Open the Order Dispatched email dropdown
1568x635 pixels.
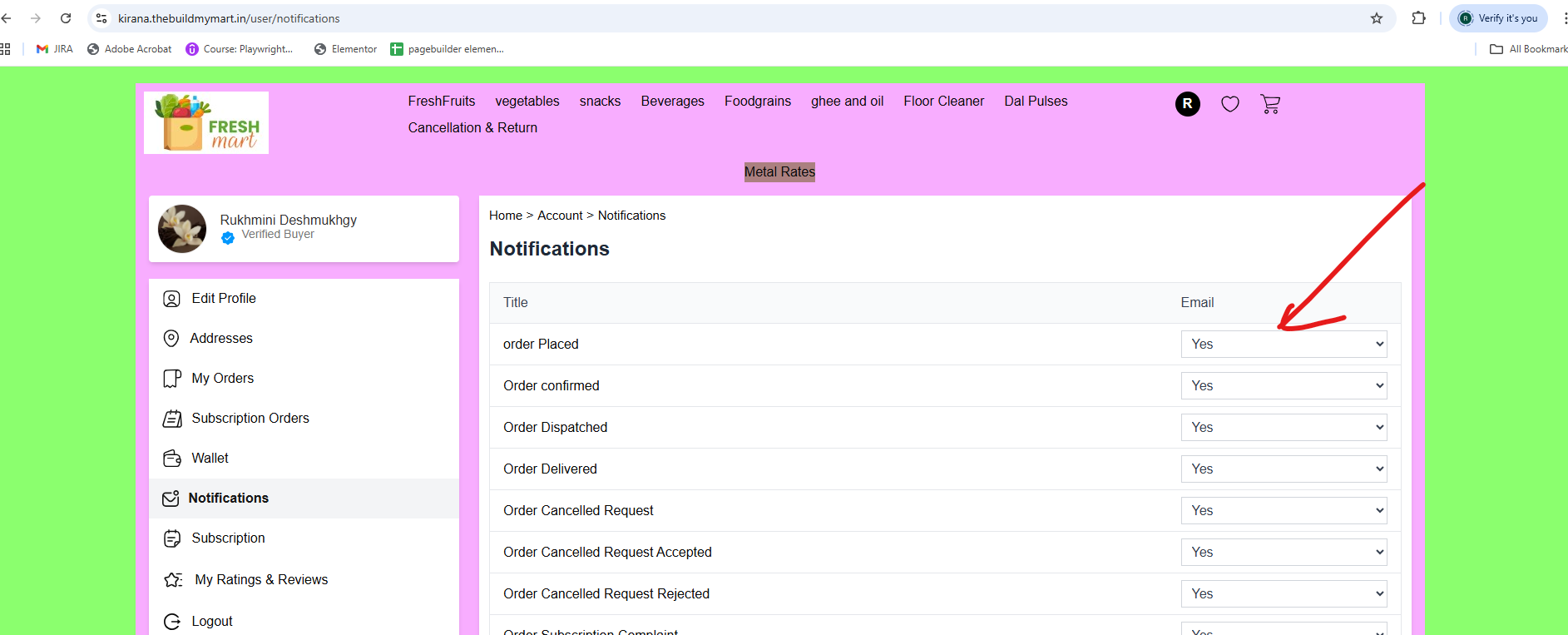tap(1284, 428)
